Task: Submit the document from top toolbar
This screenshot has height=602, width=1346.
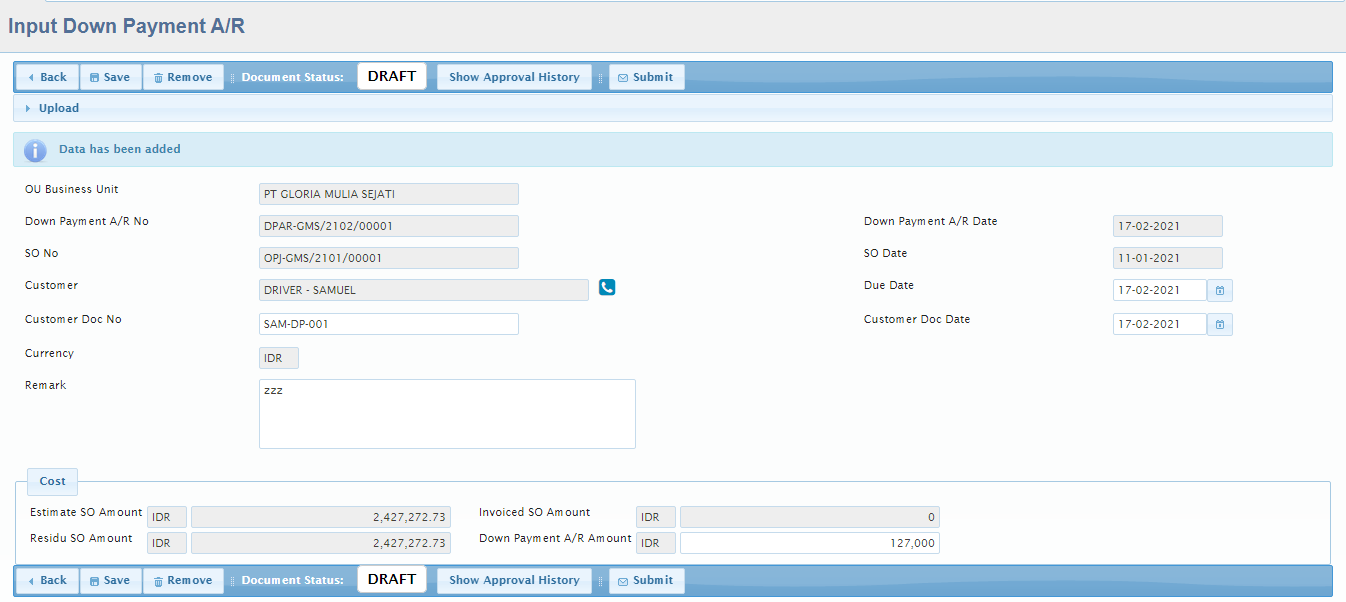Action: [x=647, y=77]
